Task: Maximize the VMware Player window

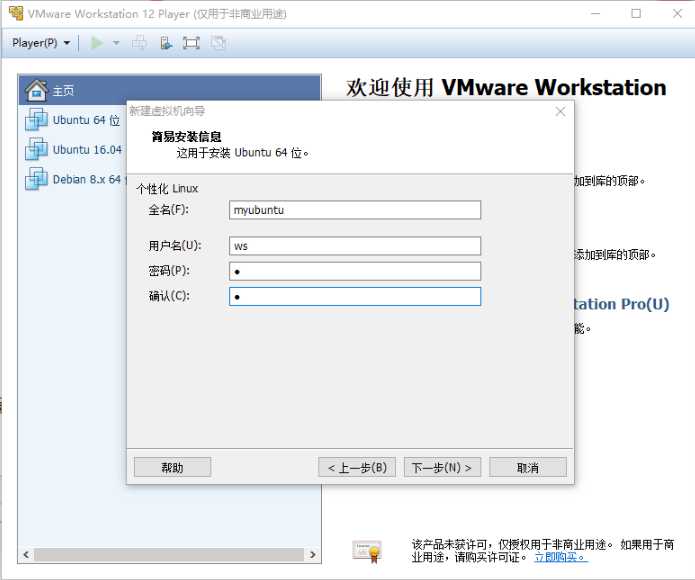Action: click(636, 14)
